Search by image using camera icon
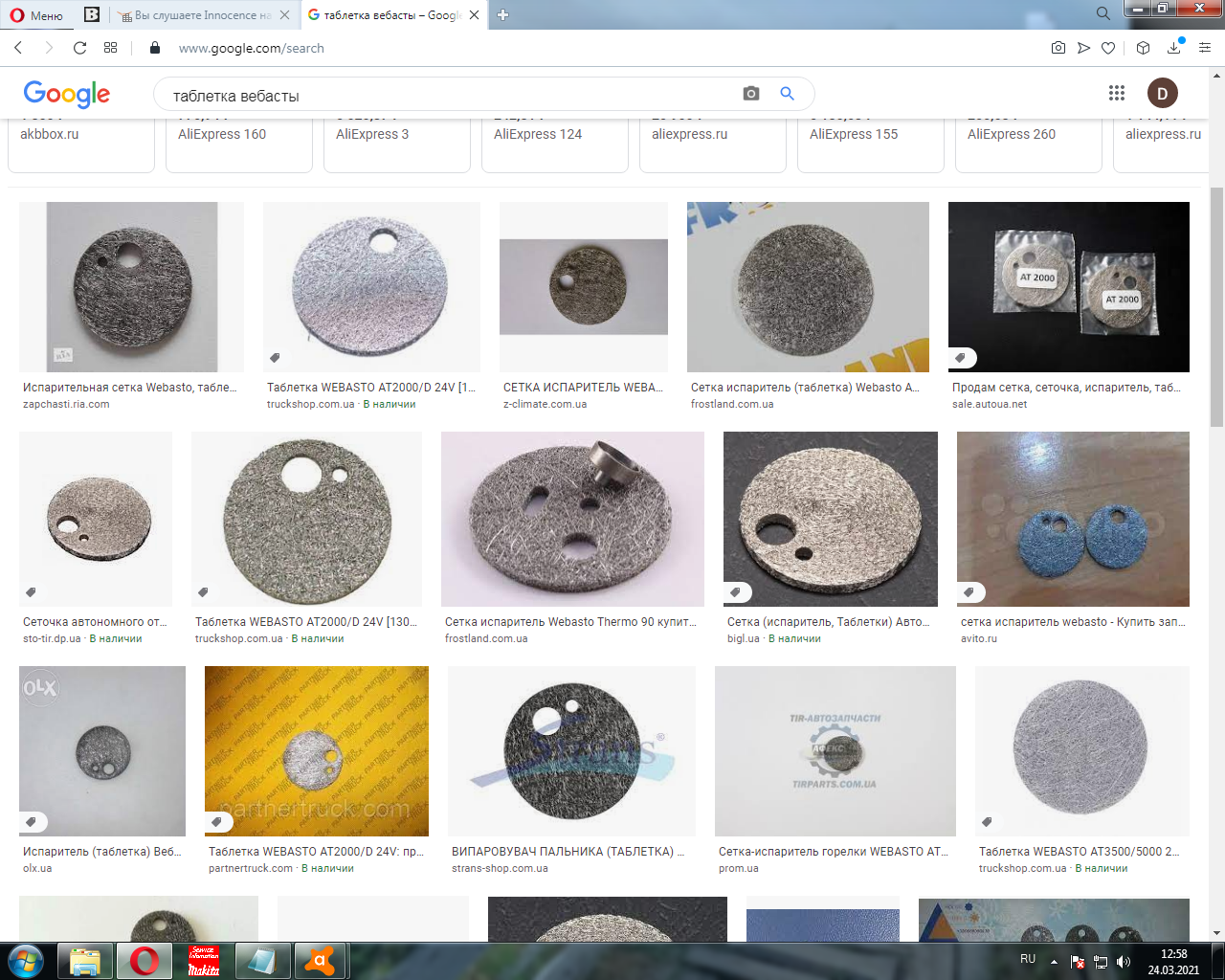 point(751,94)
